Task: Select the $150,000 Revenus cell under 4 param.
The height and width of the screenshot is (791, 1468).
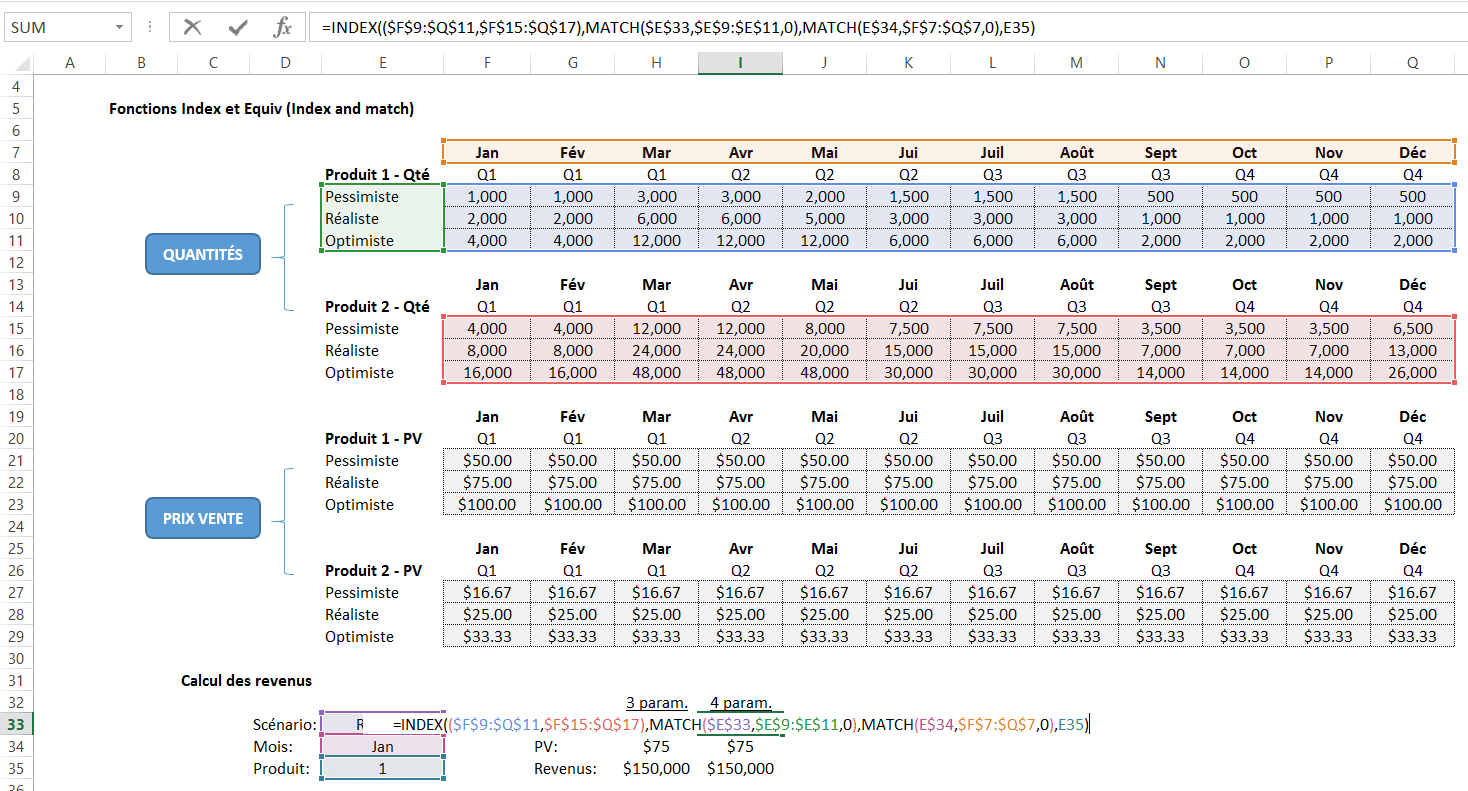Action: pos(740,768)
